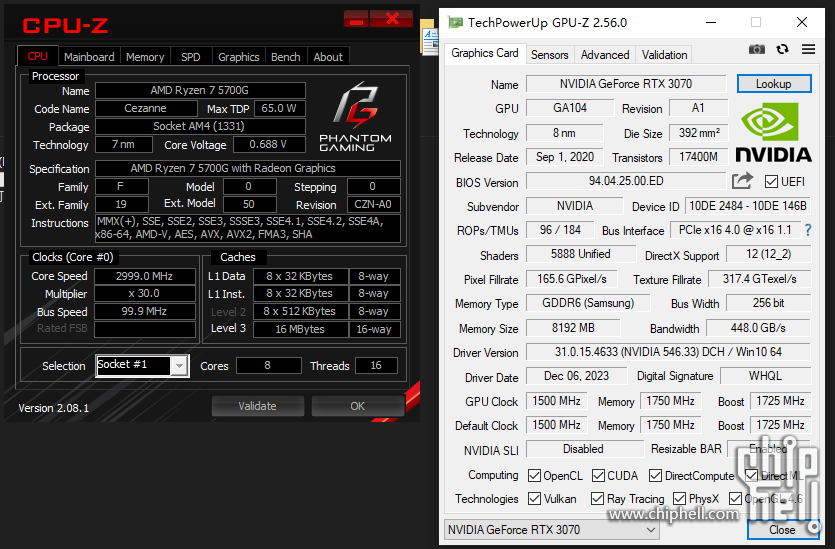Open the Bench tab

click(285, 57)
